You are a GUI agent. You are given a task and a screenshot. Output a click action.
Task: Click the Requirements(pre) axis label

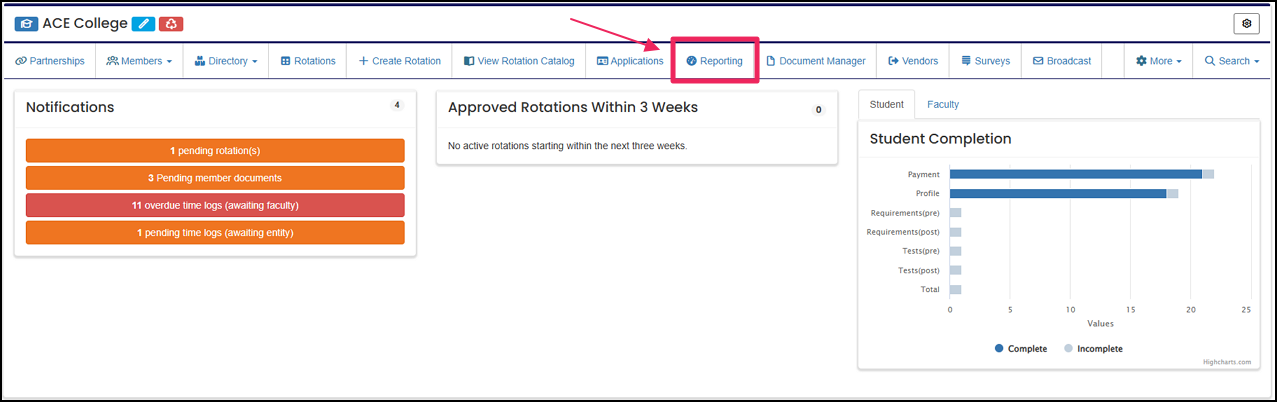click(905, 212)
